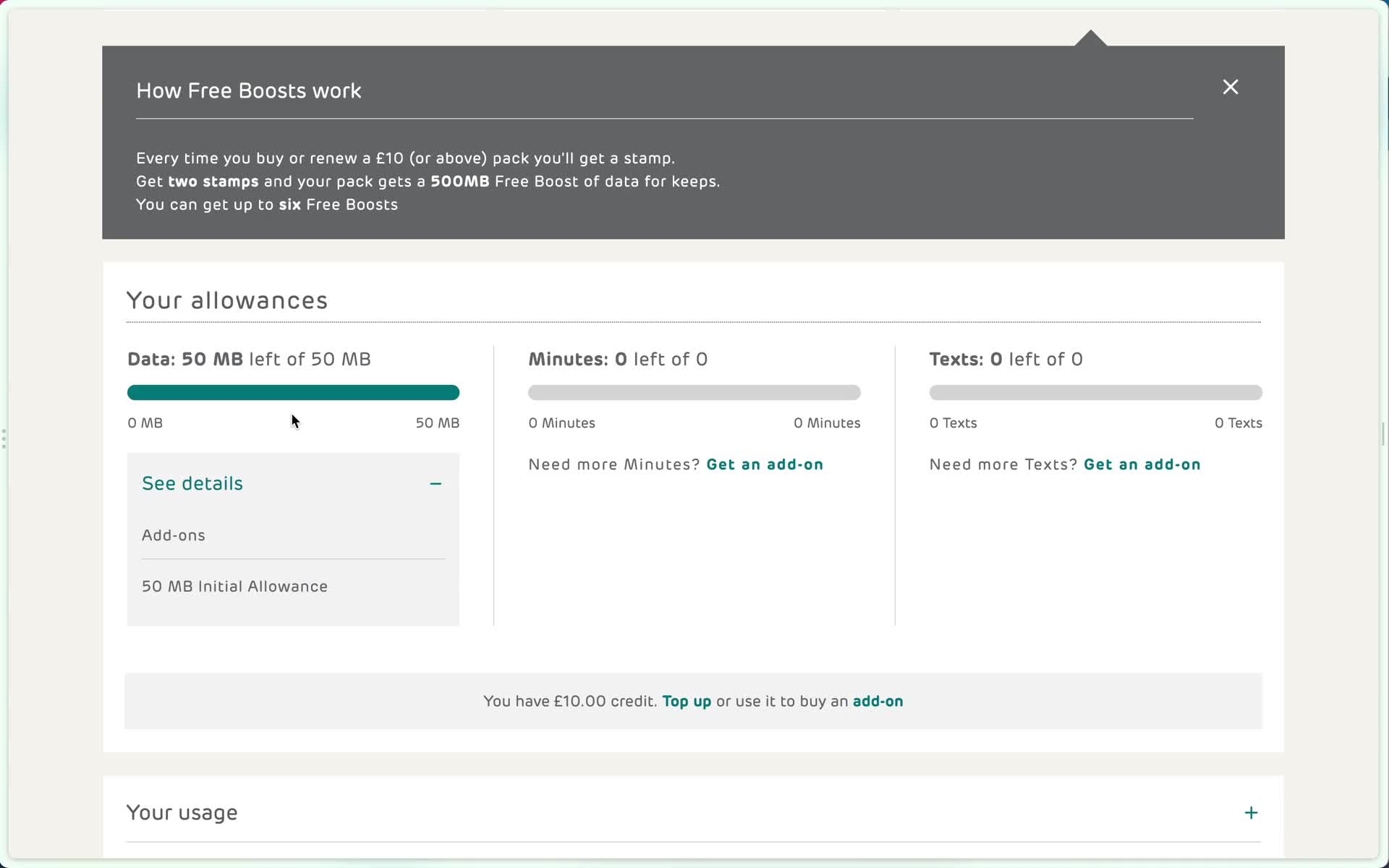The height and width of the screenshot is (868, 1389).
Task: Close the How Free Boosts work panel
Action: 1230,87
